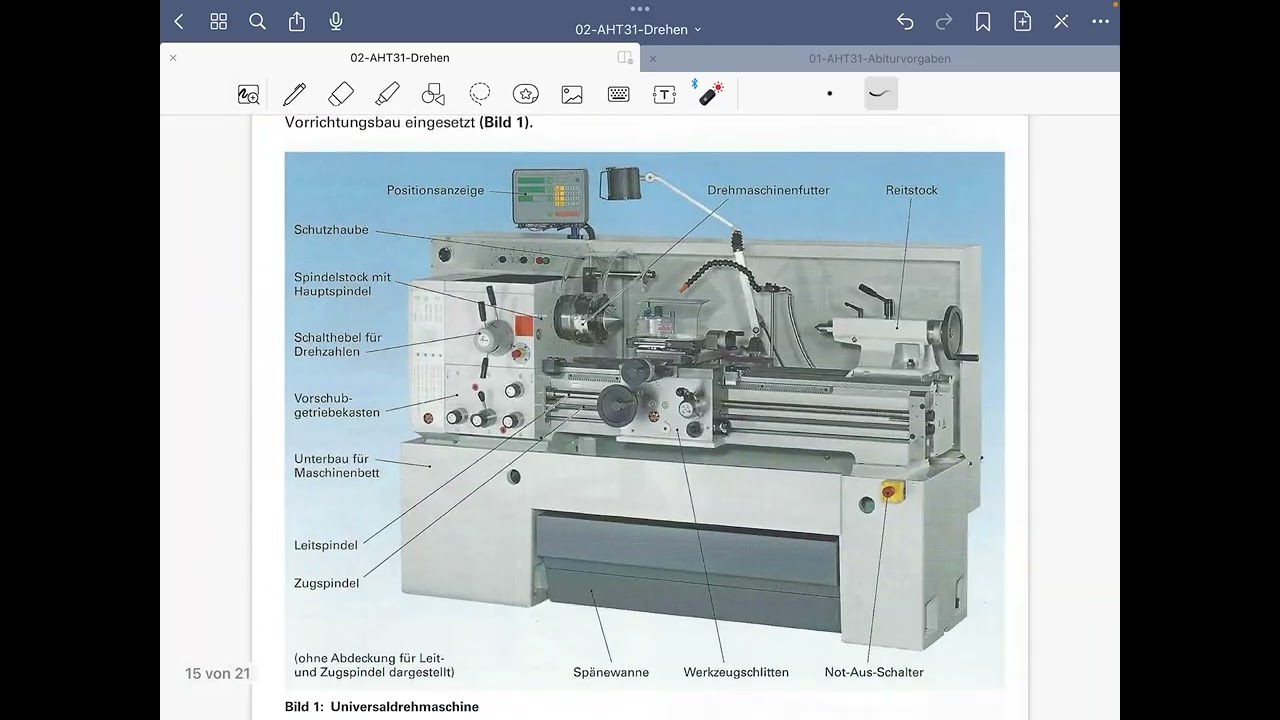
Task: Select the Pen tool
Action: [x=294, y=94]
